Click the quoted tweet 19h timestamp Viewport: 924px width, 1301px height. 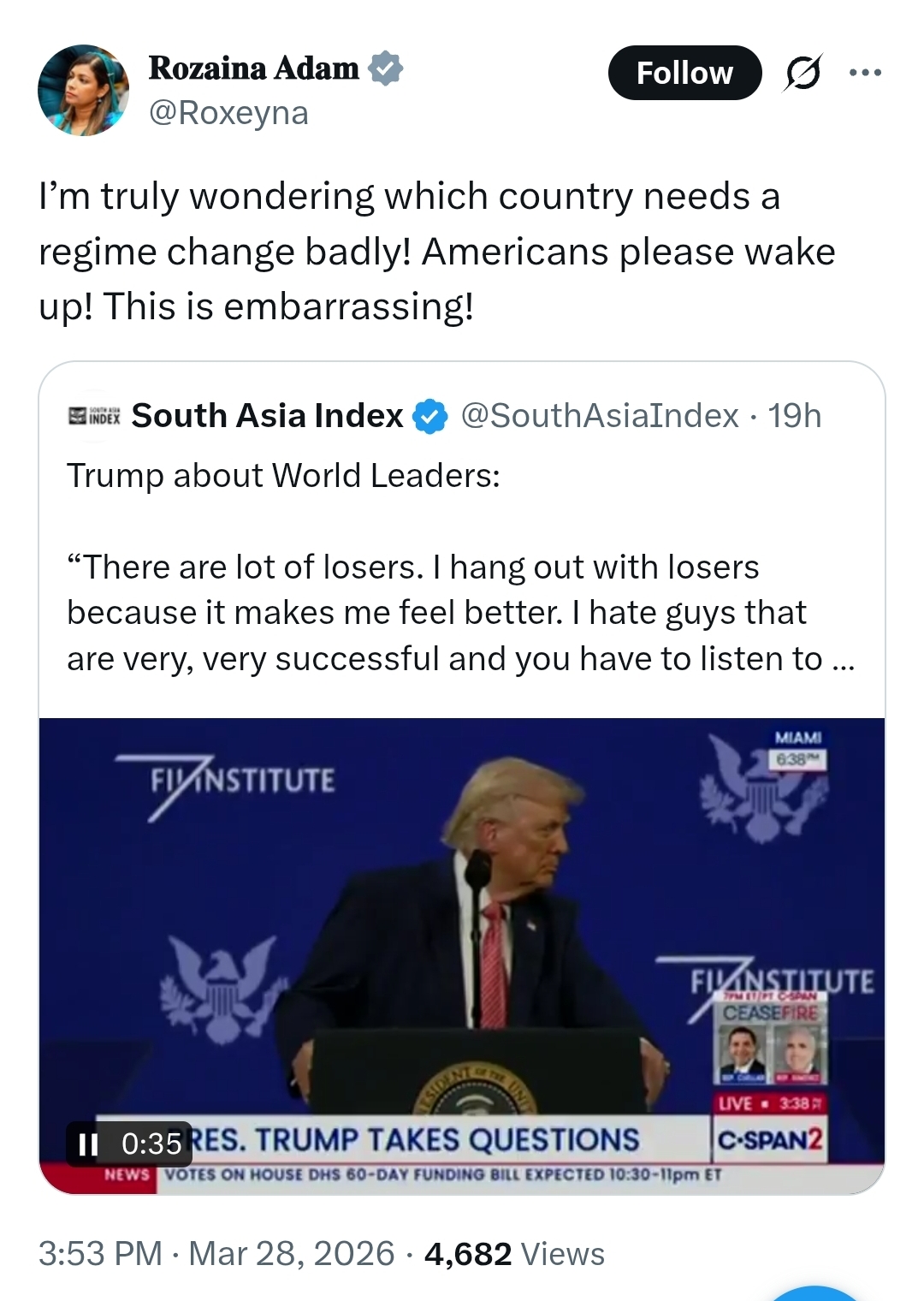795,416
